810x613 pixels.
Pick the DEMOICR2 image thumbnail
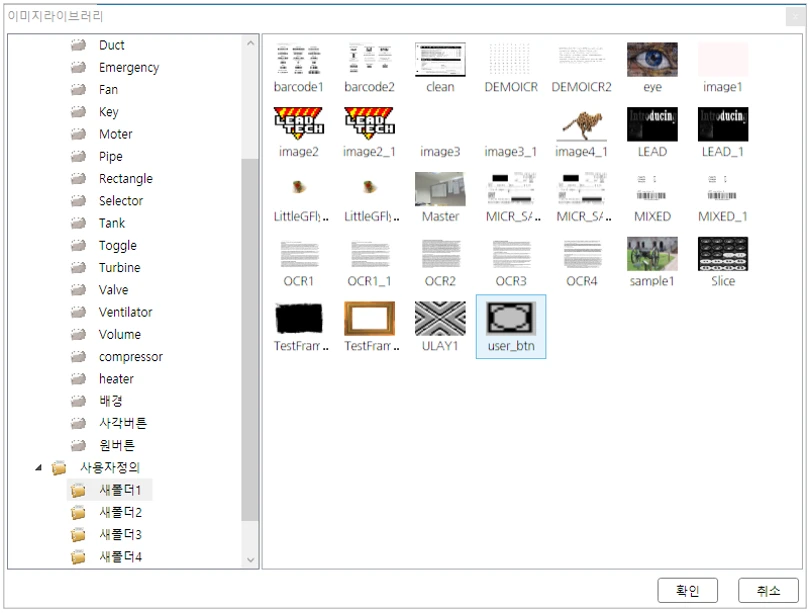coord(582,59)
